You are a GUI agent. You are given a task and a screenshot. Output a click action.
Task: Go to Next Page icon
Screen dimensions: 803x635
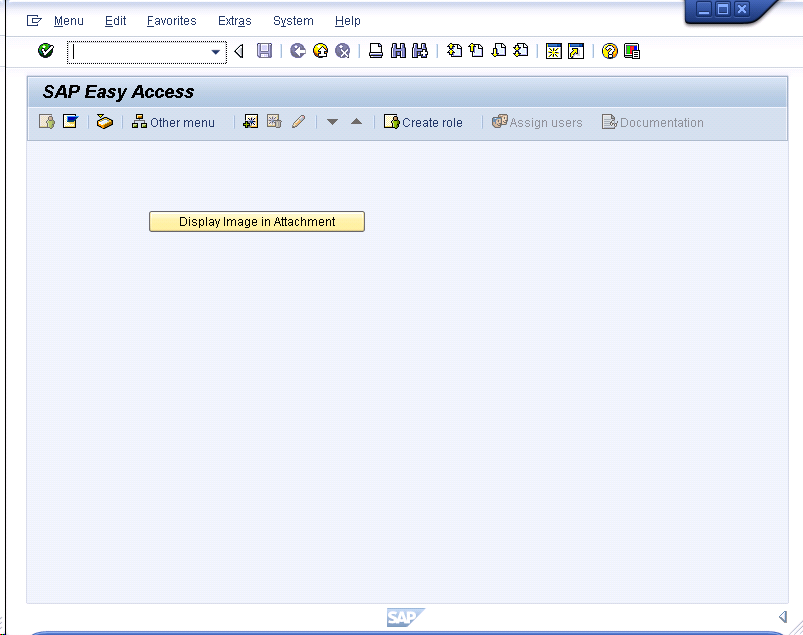(499, 51)
